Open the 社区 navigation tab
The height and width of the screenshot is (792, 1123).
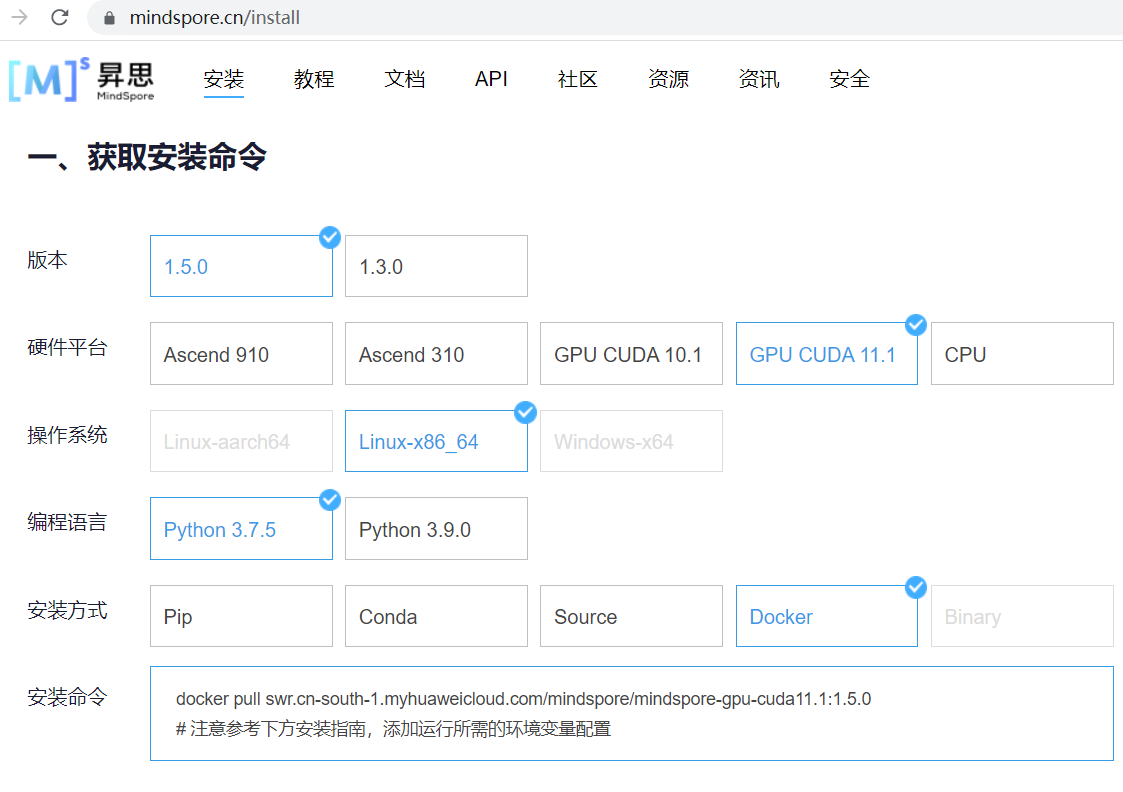coord(577,79)
